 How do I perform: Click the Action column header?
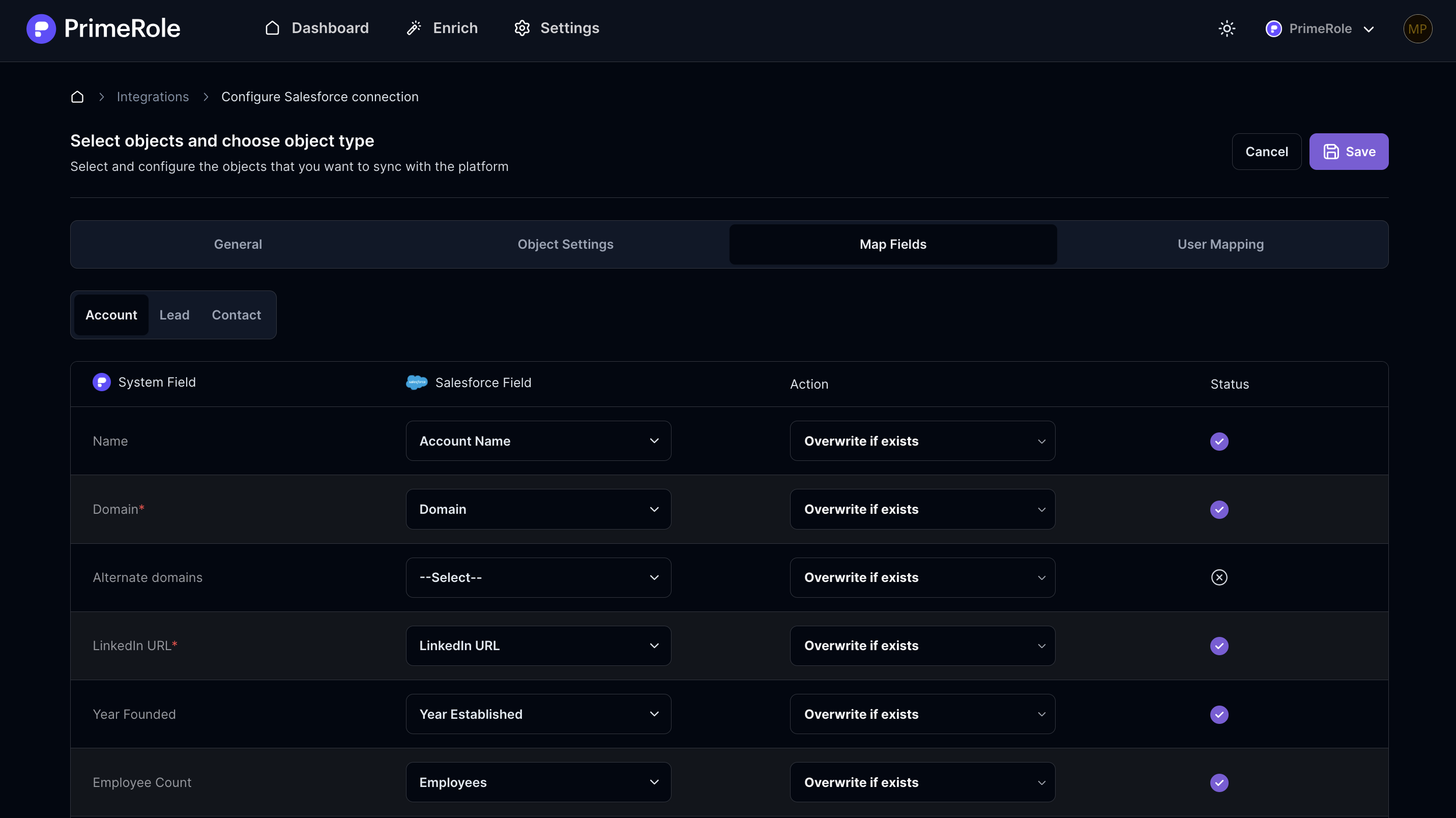pyautogui.click(x=809, y=384)
